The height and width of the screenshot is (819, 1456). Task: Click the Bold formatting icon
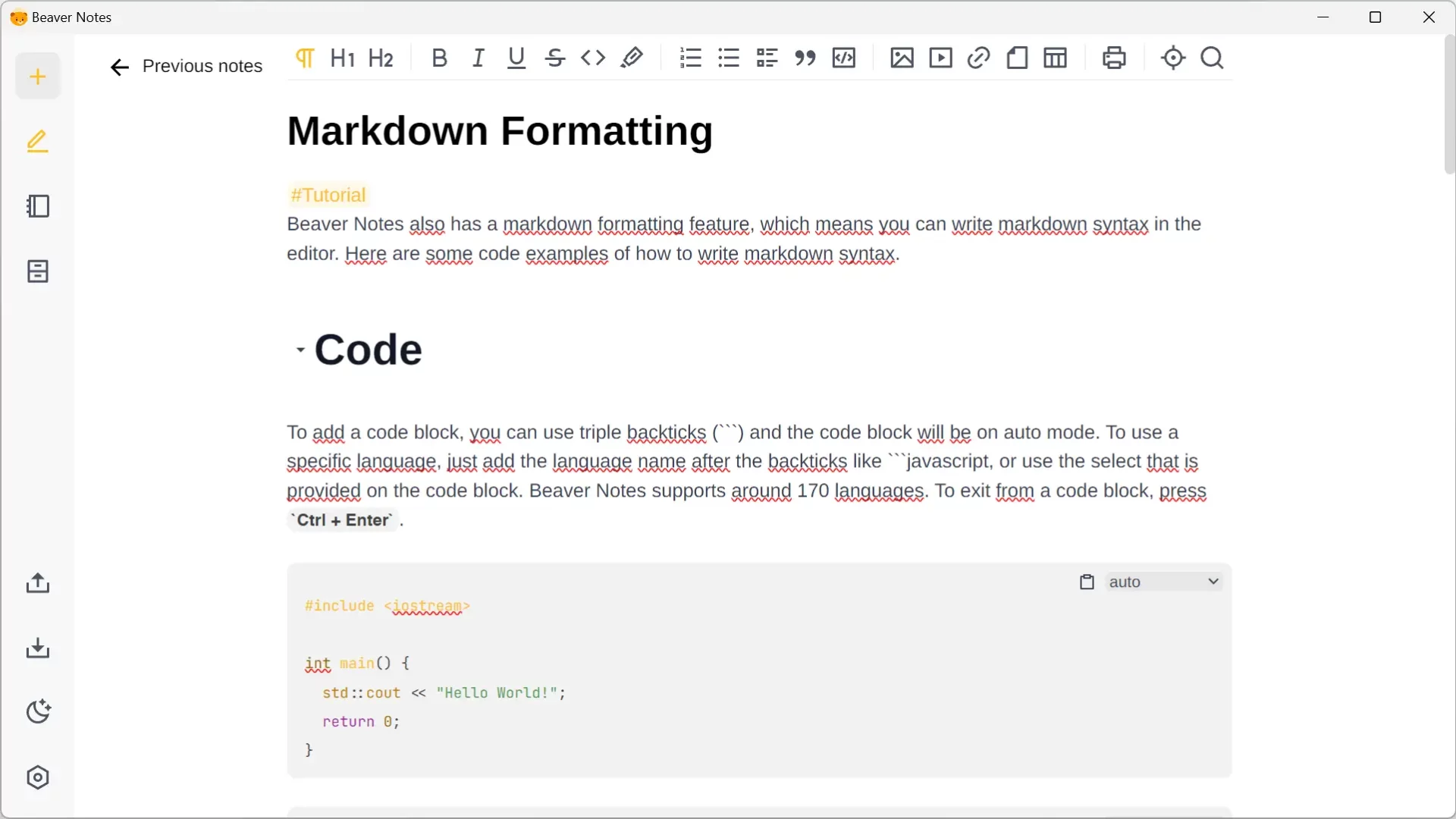click(x=438, y=57)
